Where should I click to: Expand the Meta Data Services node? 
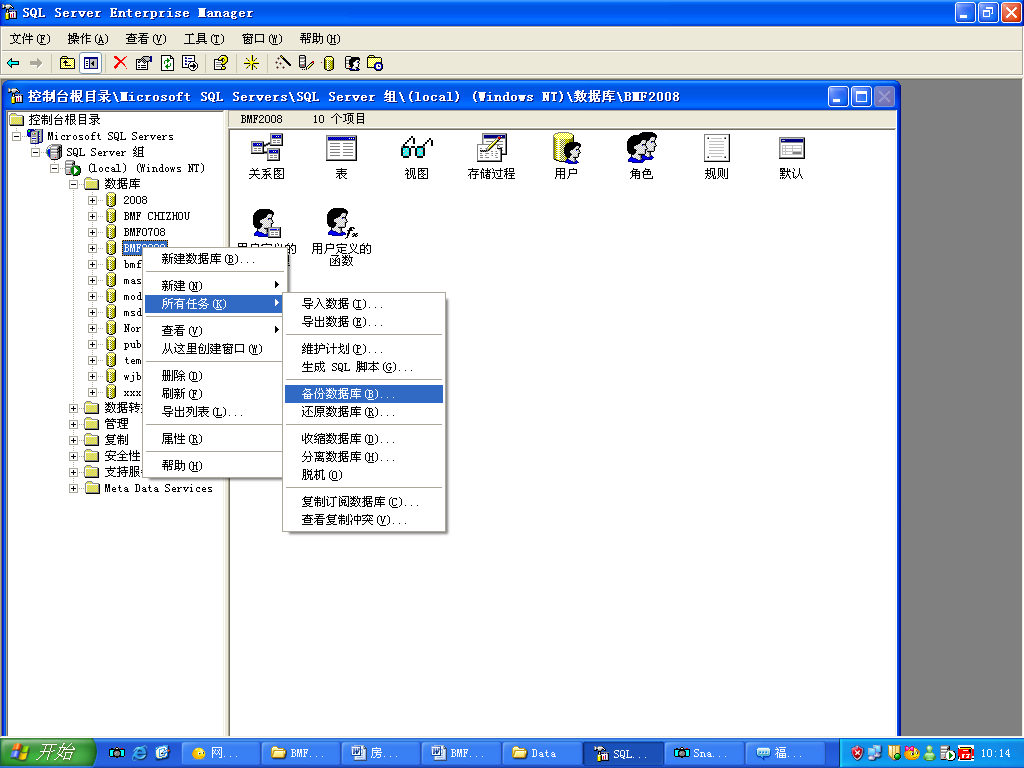pos(73,488)
